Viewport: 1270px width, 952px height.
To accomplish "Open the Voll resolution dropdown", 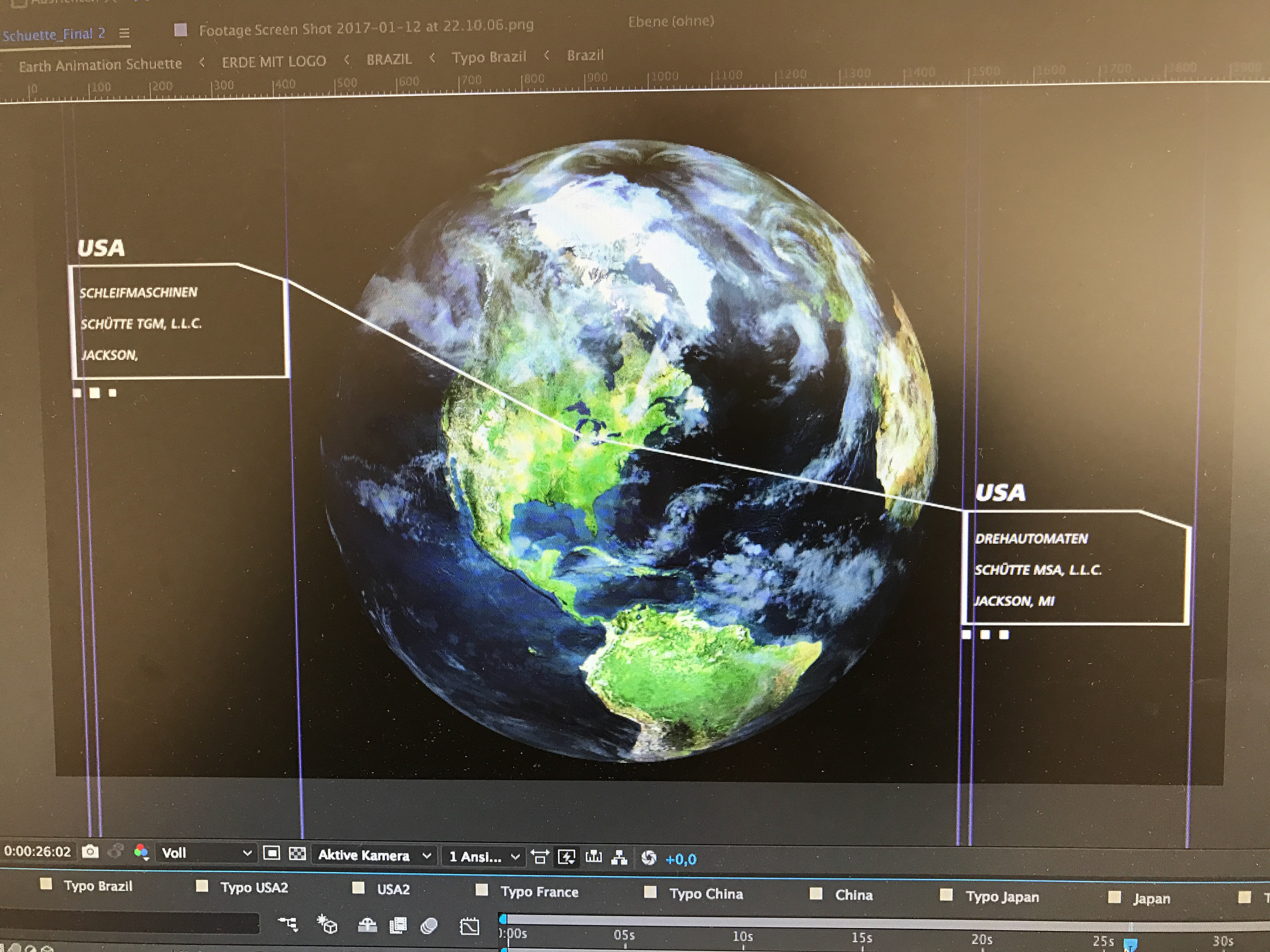I will pos(207,853).
